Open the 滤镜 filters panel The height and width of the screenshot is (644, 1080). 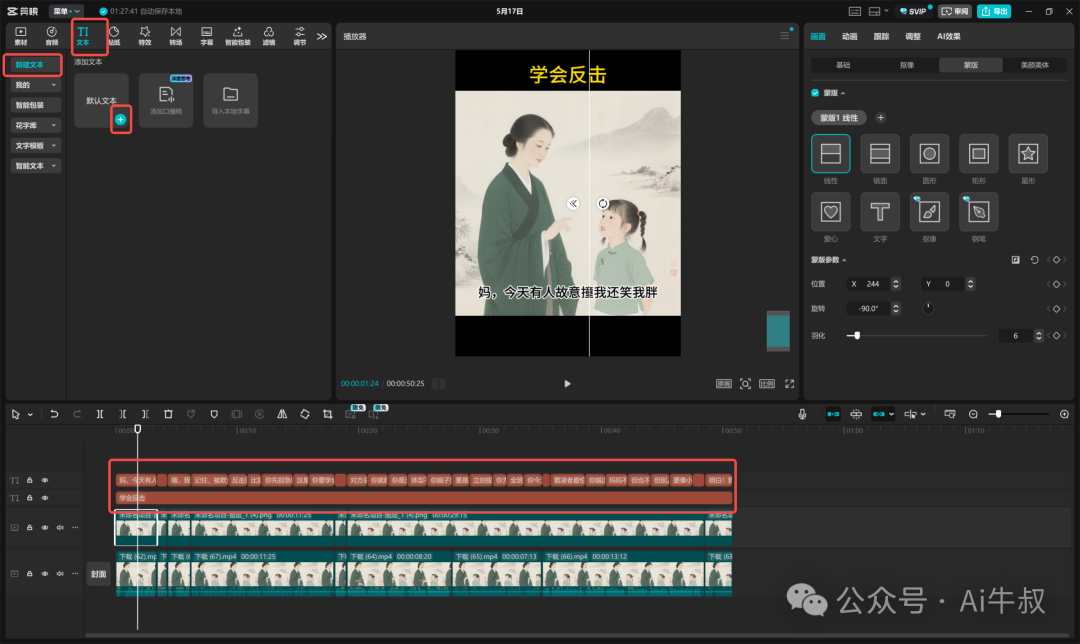[x=269, y=36]
